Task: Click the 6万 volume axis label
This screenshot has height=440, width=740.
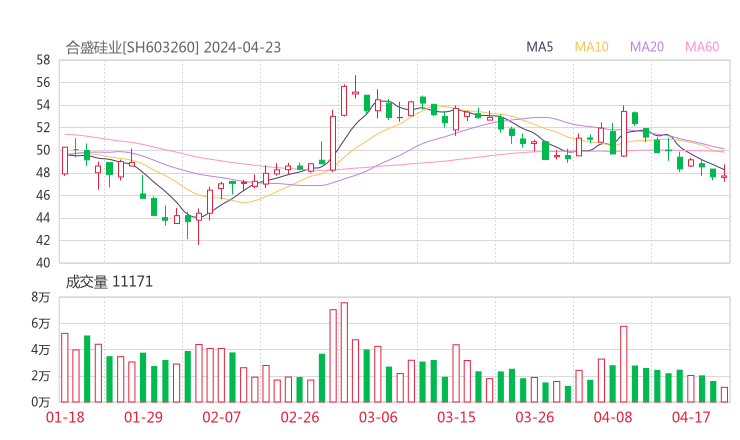Action: tap(41, 323)
